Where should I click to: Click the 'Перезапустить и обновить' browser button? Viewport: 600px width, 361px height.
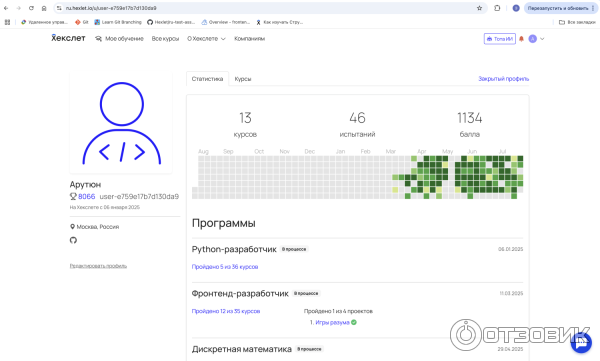(558, 8)
